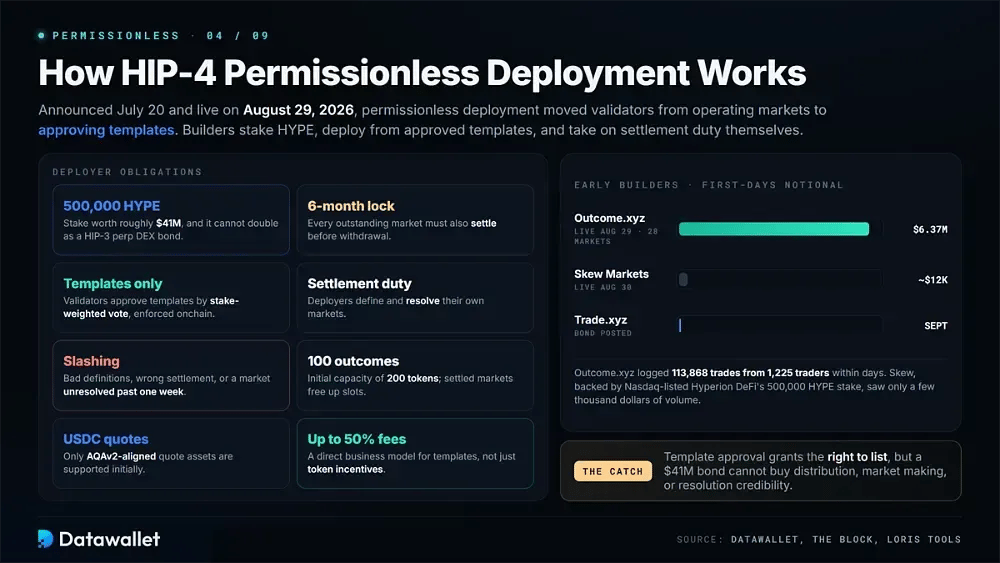Click '113,868 trades from 1,225 traders' text
The image size is (1000, 563).
click(x=750, y=373)
